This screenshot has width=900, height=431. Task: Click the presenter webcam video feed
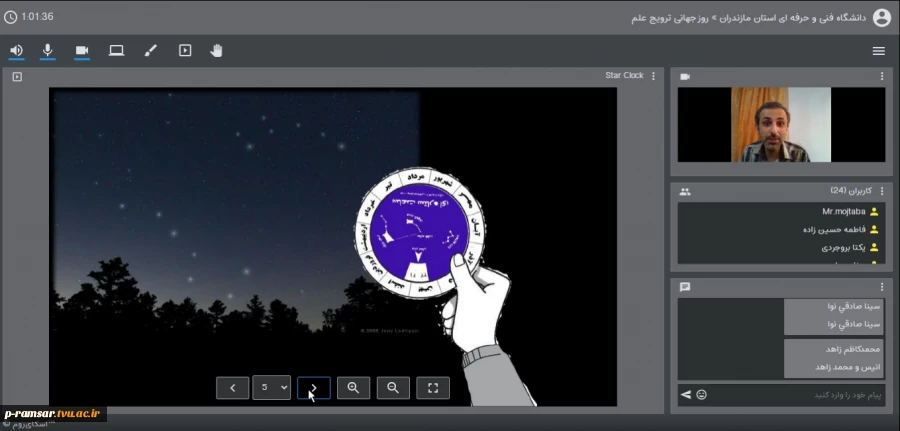[x=781, y=125]
